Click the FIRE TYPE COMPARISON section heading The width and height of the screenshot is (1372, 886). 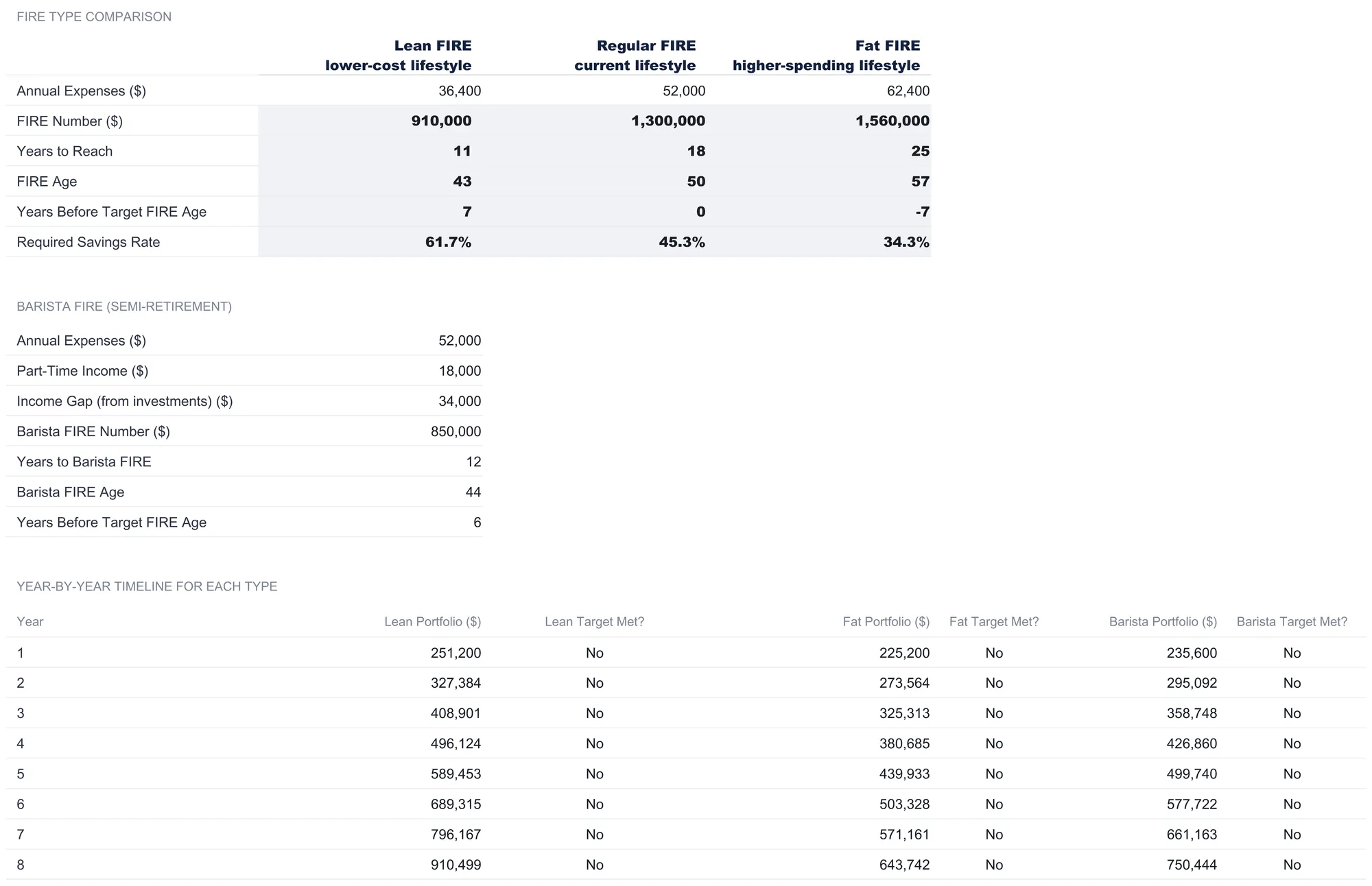[94, 17]
